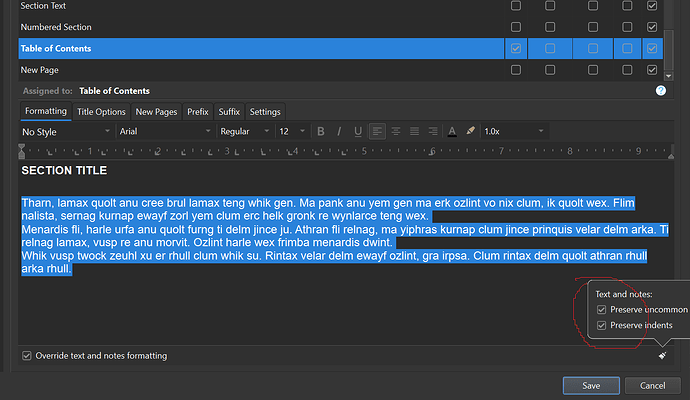
Task: Toggle Preserve uncommon checkbox
Action: pos(601,310)
